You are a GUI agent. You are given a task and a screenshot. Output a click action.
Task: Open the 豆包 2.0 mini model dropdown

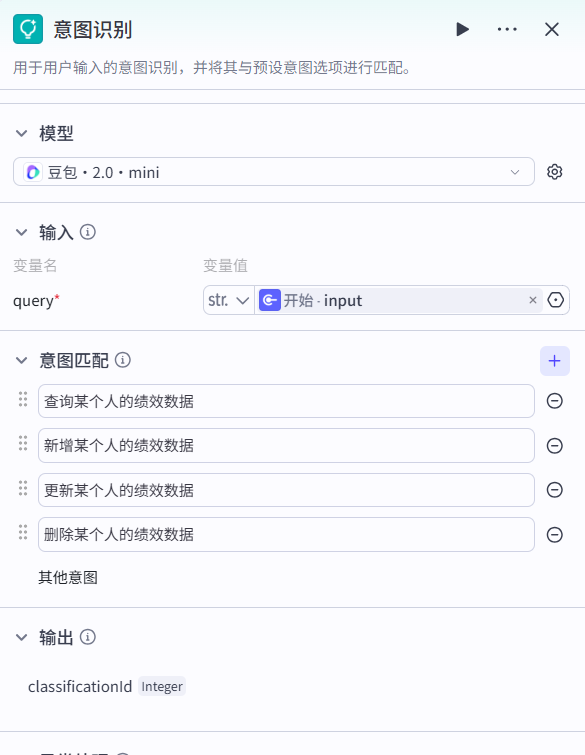point(273,172)
